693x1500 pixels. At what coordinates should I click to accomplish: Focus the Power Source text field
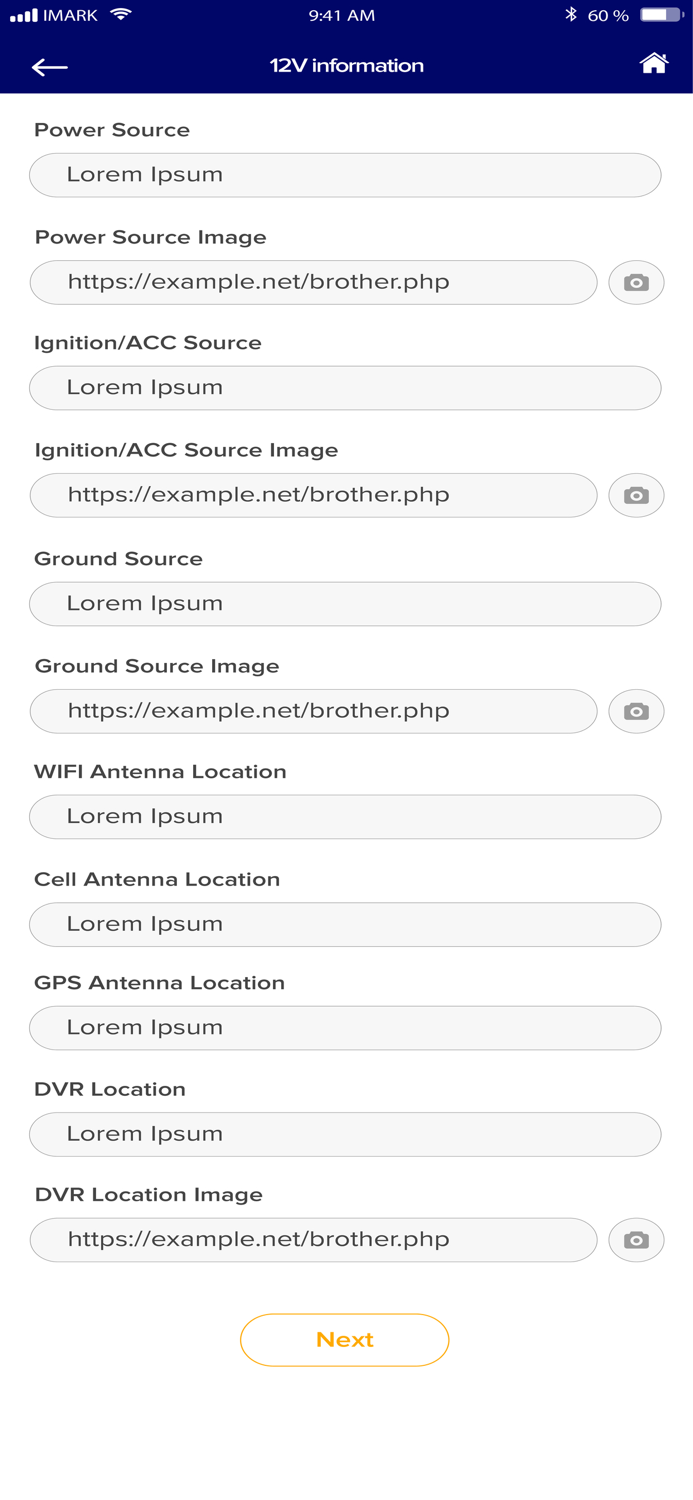pos(345,175)
